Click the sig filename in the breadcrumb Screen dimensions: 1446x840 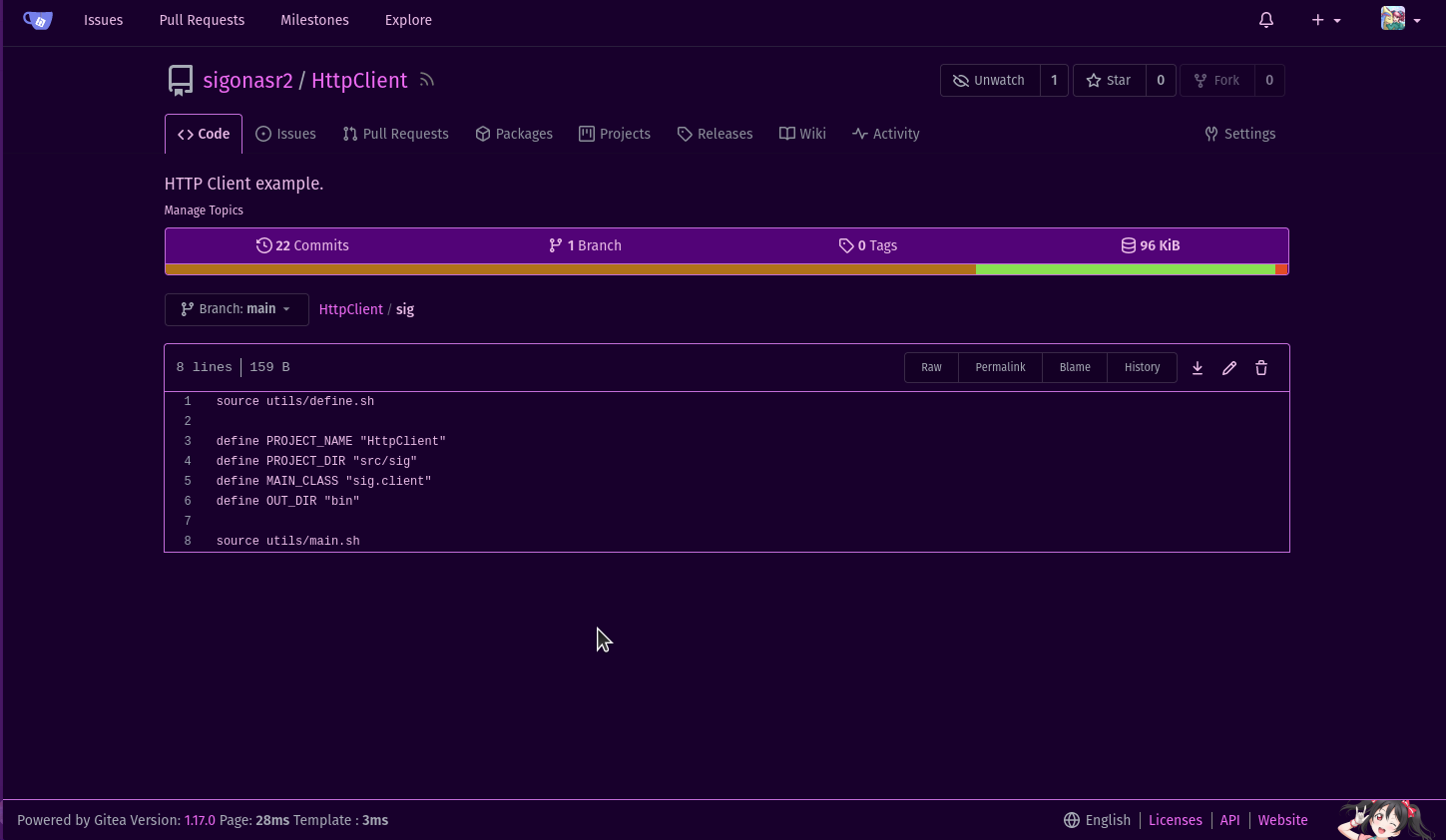tap(405, 309)
